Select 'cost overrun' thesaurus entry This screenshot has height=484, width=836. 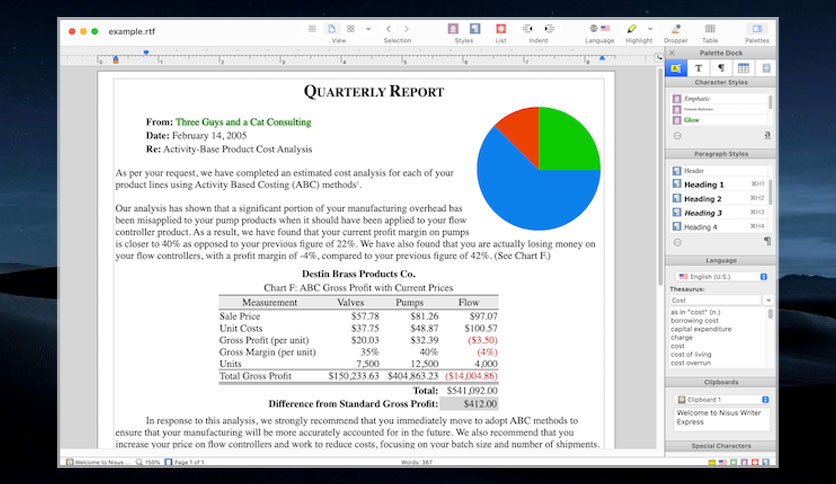click(x=690, y=363)
